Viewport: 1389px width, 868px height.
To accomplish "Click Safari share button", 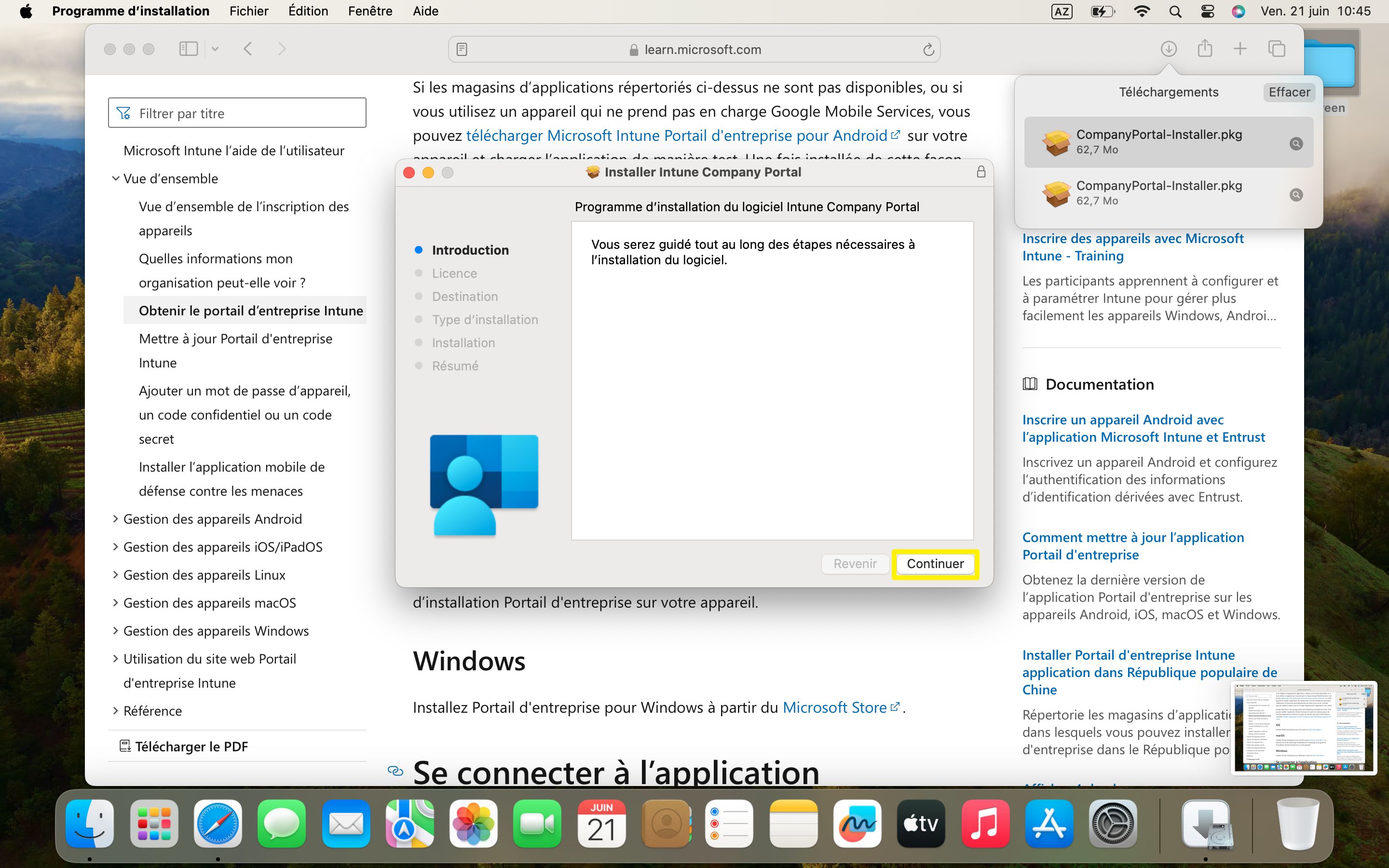I will 1205,49.
